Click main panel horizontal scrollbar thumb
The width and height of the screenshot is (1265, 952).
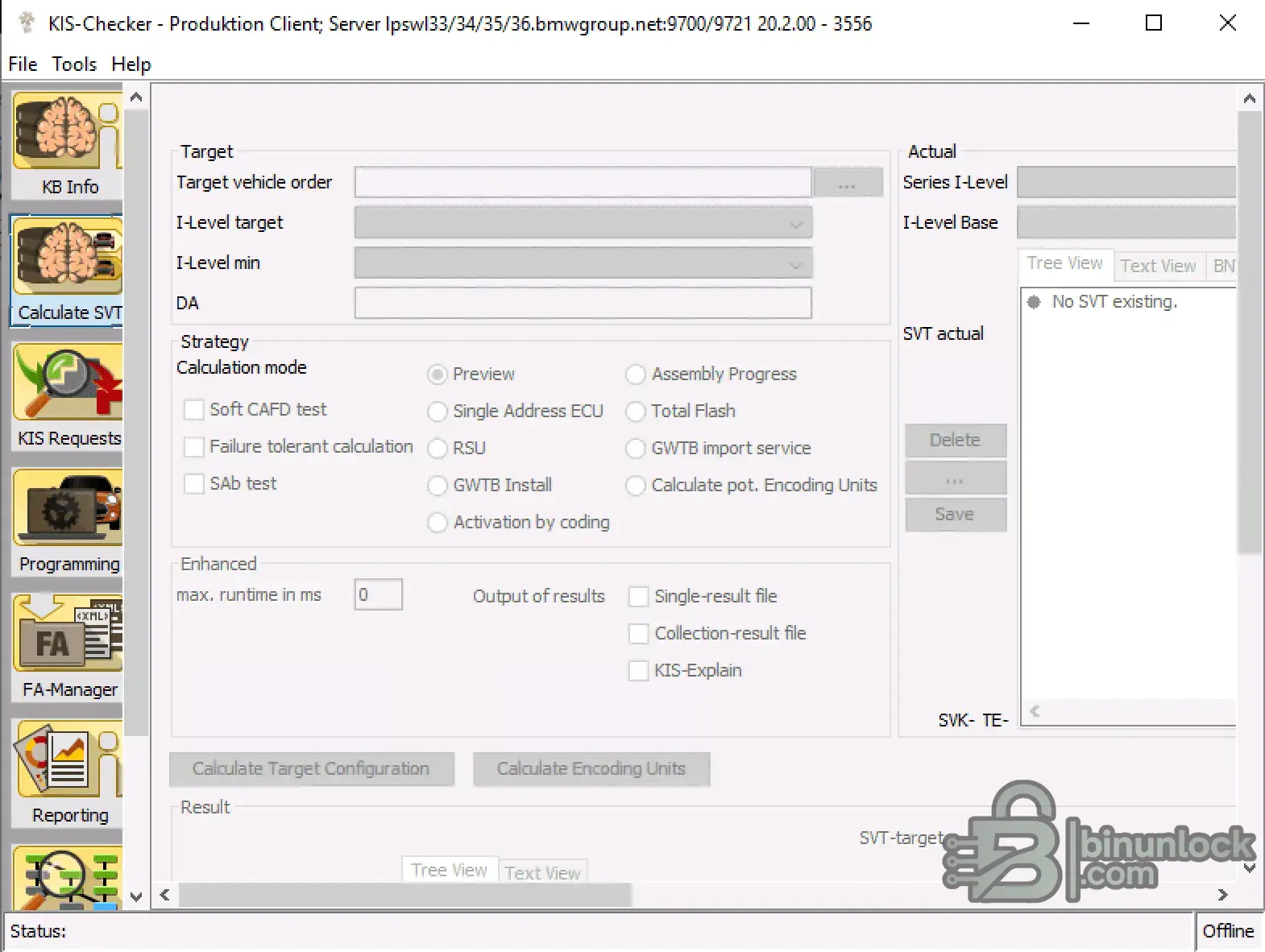click(404, 894)
